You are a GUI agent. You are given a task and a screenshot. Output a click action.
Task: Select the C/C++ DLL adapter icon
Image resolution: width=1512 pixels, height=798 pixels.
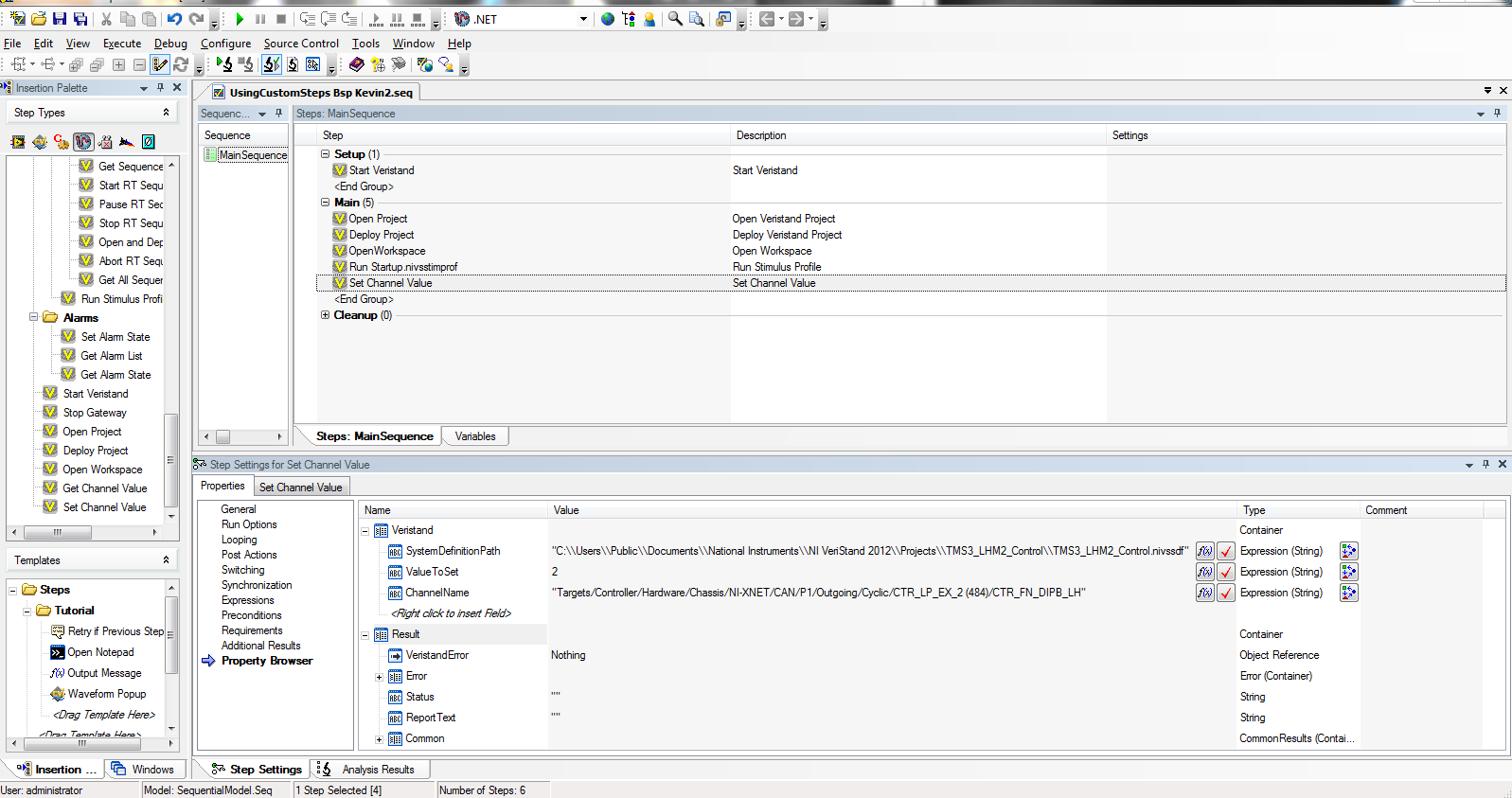pyautogui.click(x=62, y=142)
